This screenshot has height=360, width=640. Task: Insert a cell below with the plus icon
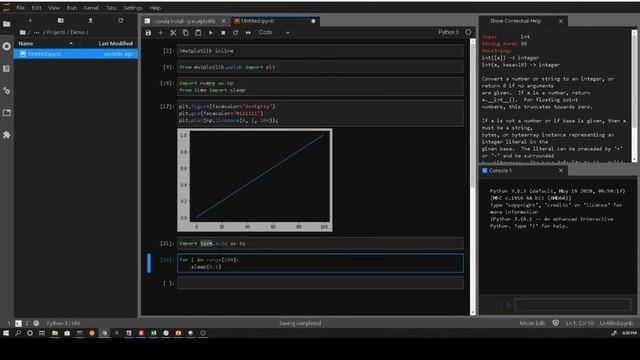pos(160,33)
